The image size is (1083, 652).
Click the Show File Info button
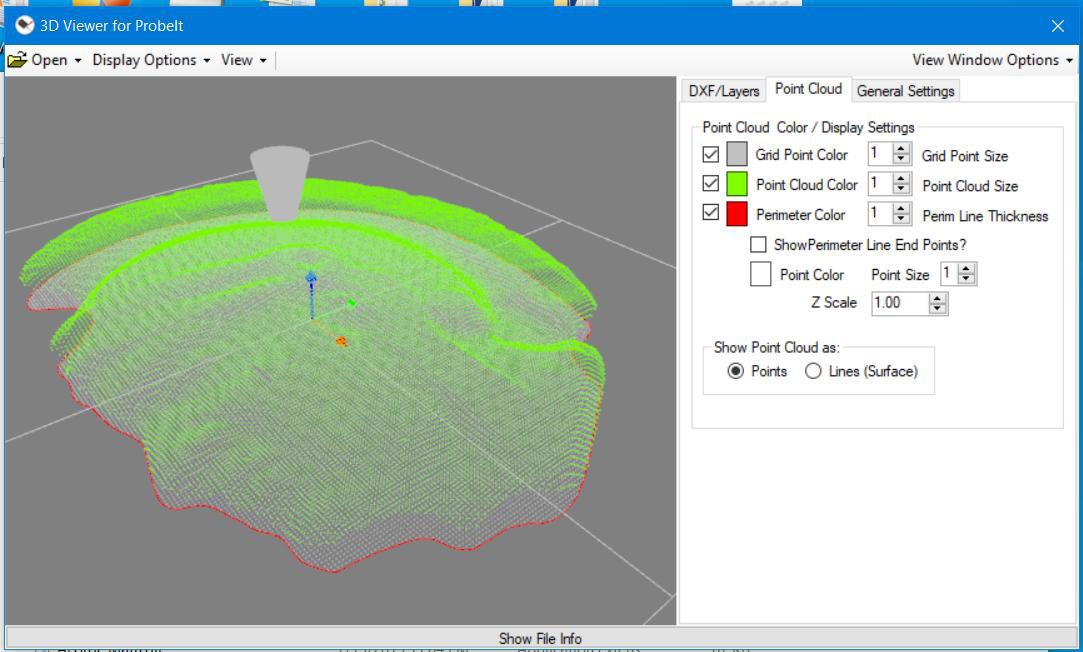[541, 638]
